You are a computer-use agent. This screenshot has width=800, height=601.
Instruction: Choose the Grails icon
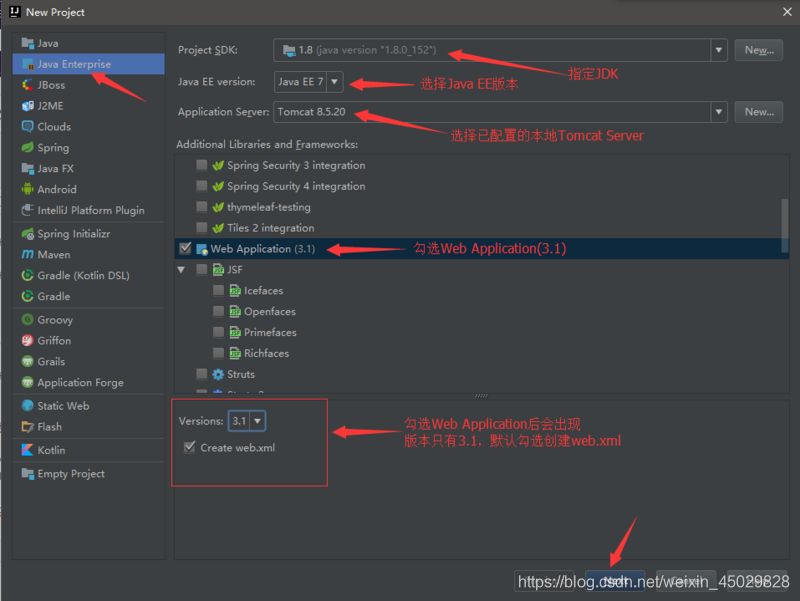(28, 362)
